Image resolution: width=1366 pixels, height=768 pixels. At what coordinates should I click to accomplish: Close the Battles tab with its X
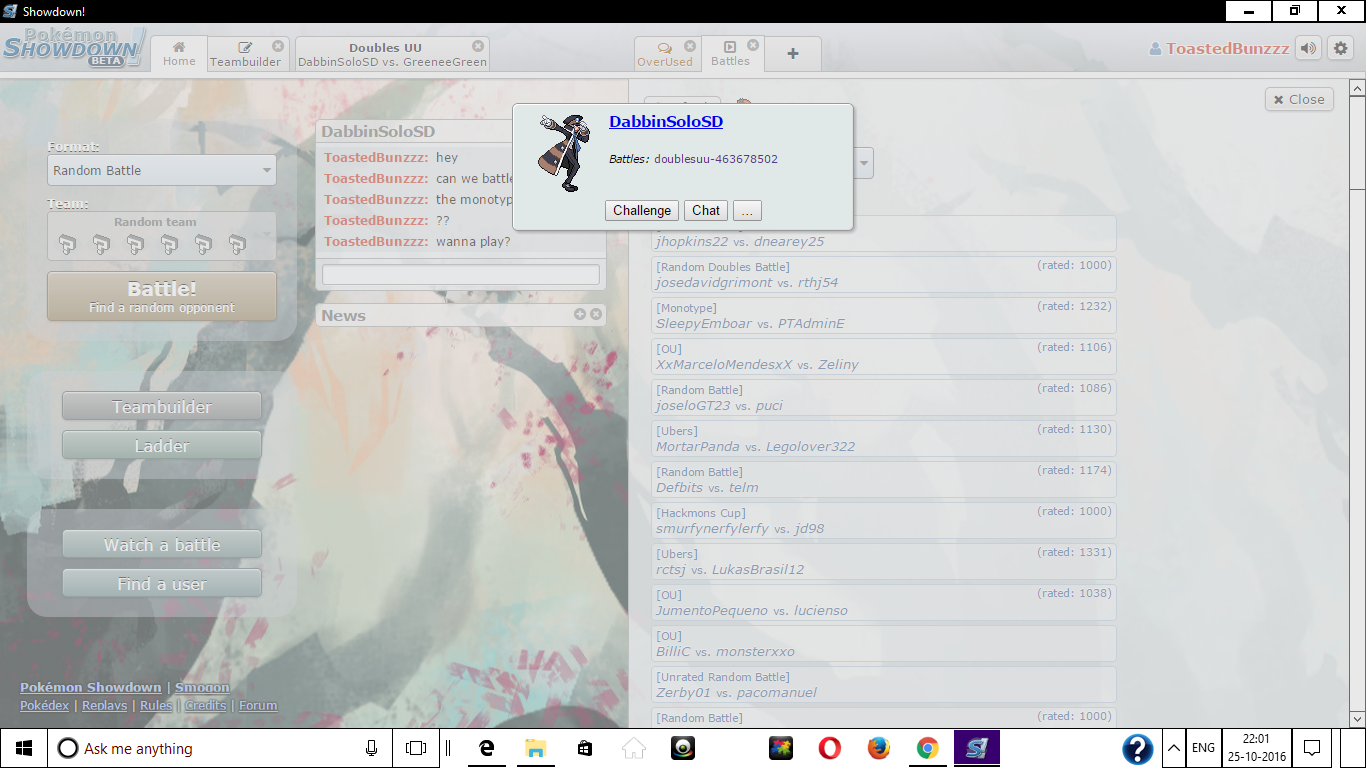coord(753,46)
